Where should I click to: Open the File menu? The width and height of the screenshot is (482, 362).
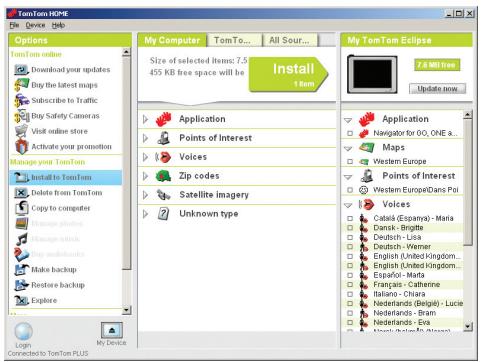[x=14, y=25]
